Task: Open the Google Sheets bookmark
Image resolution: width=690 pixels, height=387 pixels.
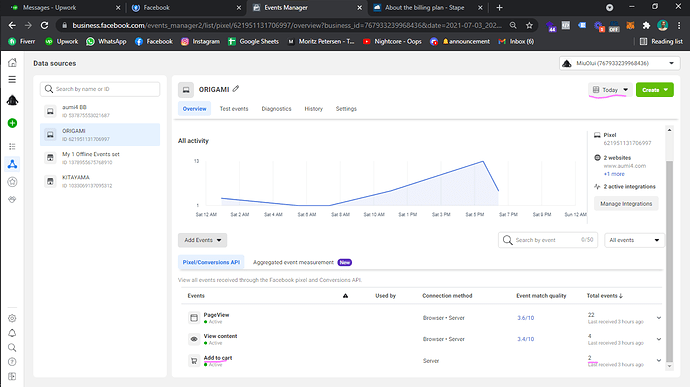Action: point(253,41)
